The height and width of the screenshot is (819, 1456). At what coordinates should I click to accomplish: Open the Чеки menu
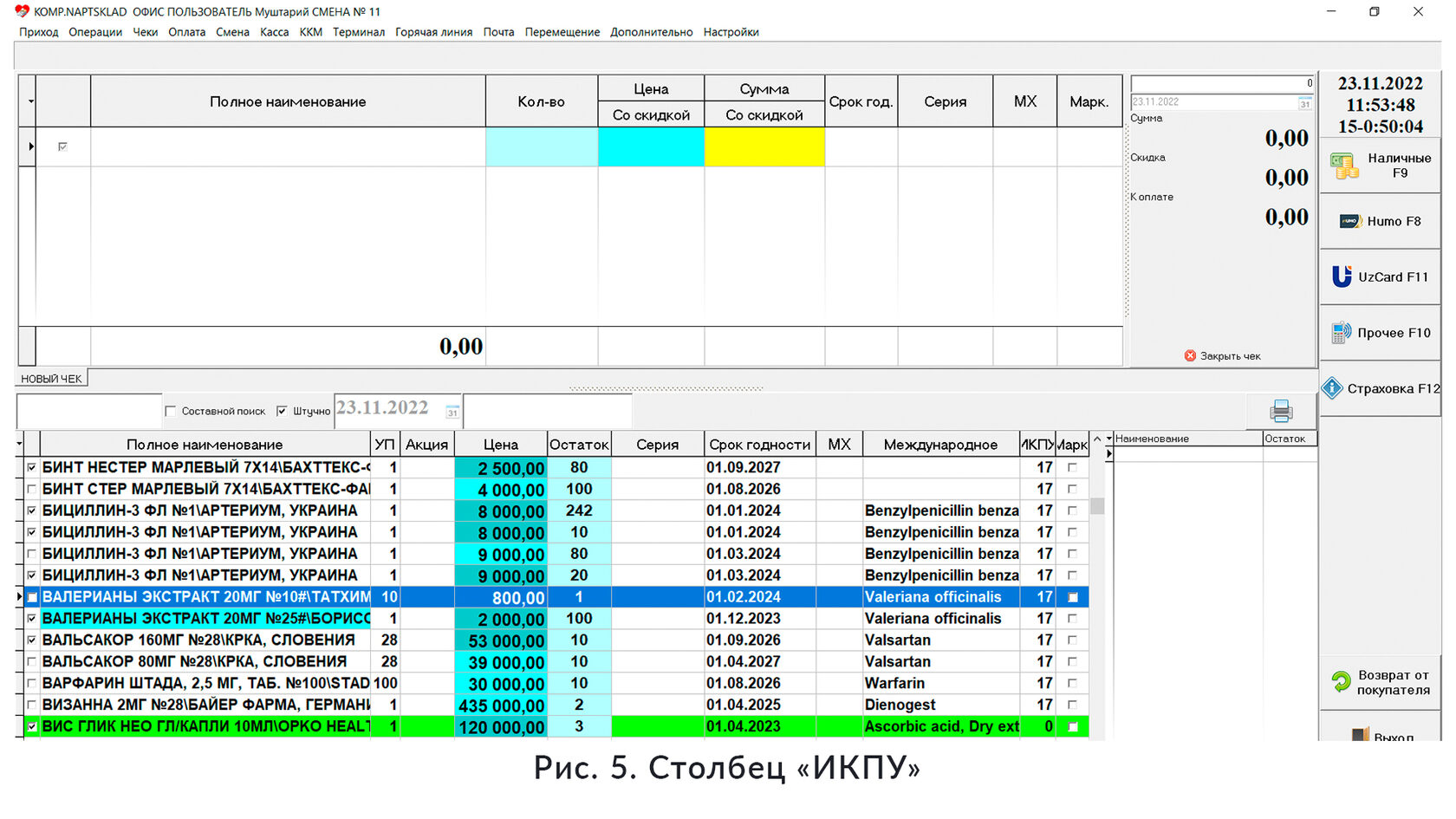click(x=146, y=32)
